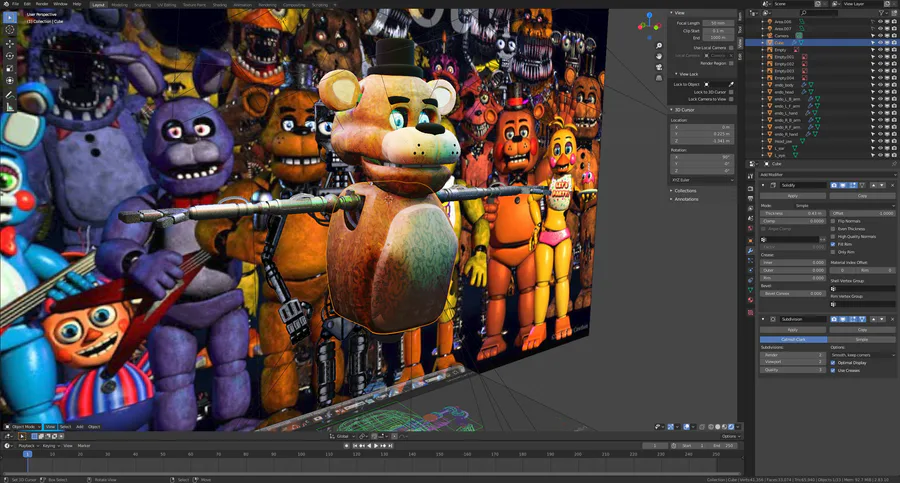Select the Move tool in left toolbar
The image size is (900, 483).
click(10, 43)
